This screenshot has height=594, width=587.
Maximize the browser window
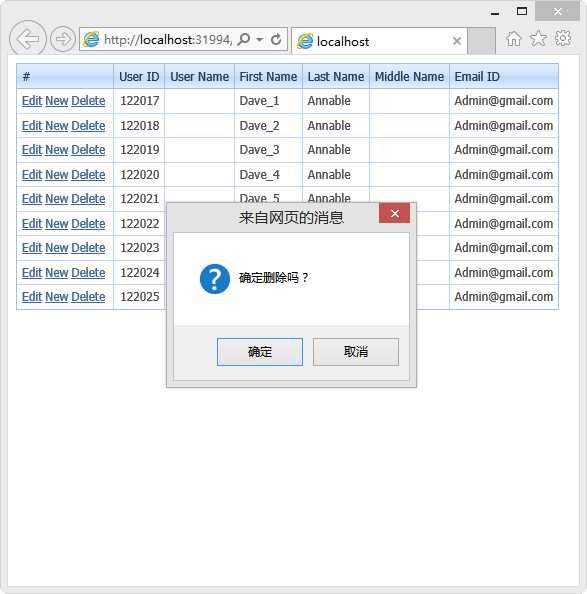pos(522,11)
